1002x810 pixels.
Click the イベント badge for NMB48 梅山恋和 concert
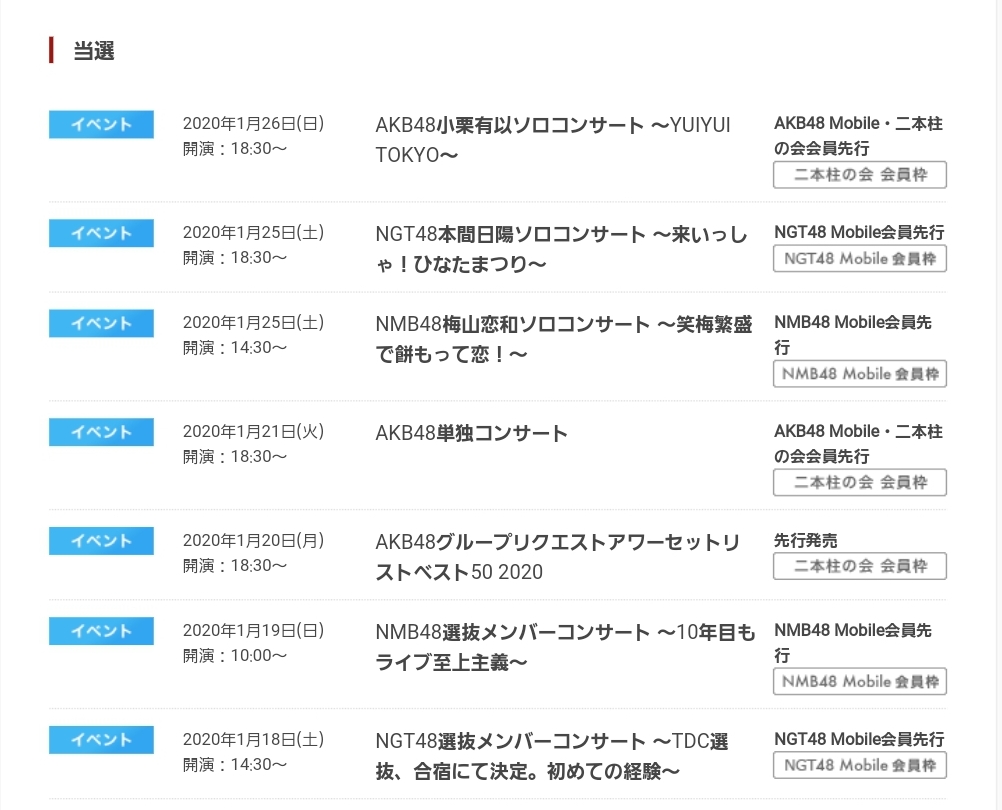click(x=101, y=323)
